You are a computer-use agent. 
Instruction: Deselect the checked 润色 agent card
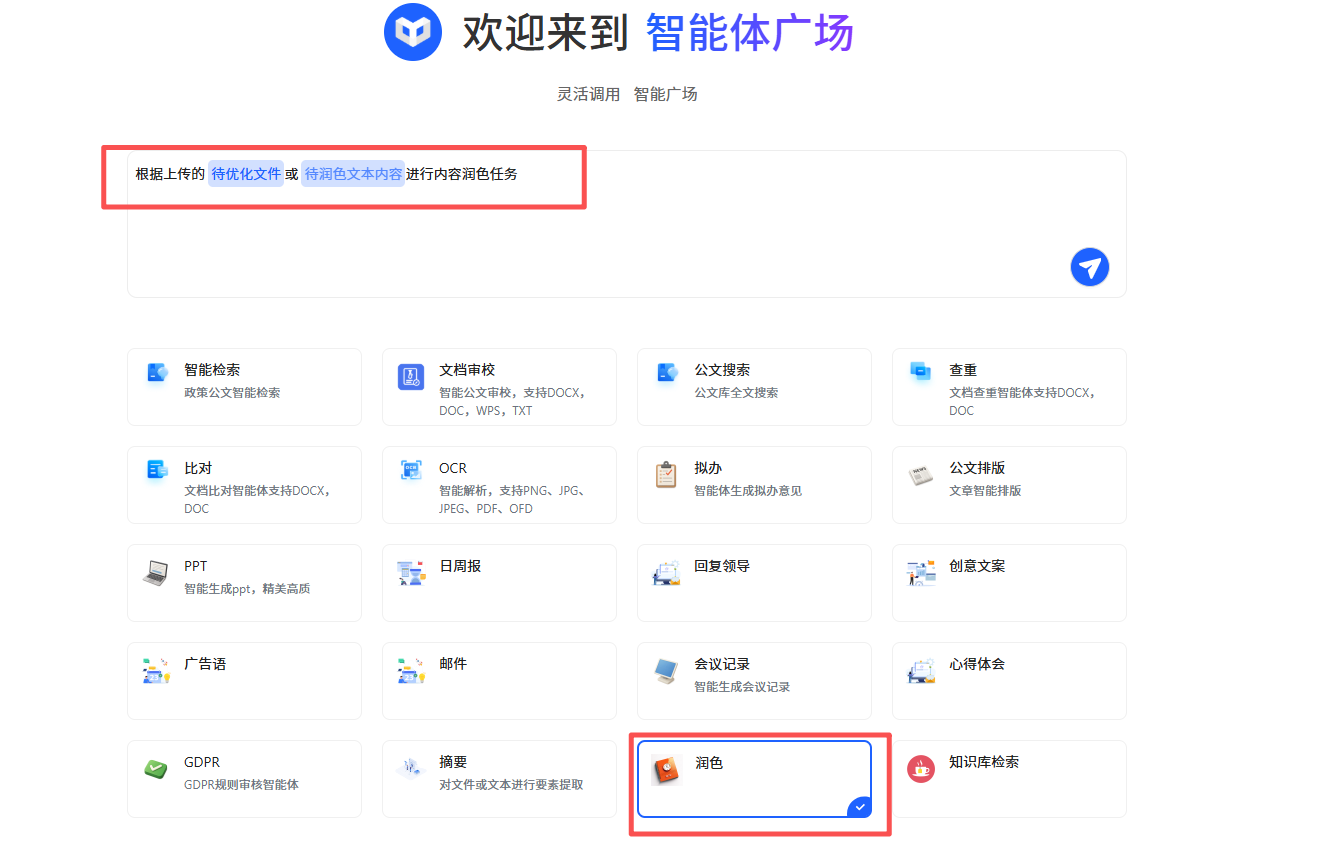coord(754,779)
